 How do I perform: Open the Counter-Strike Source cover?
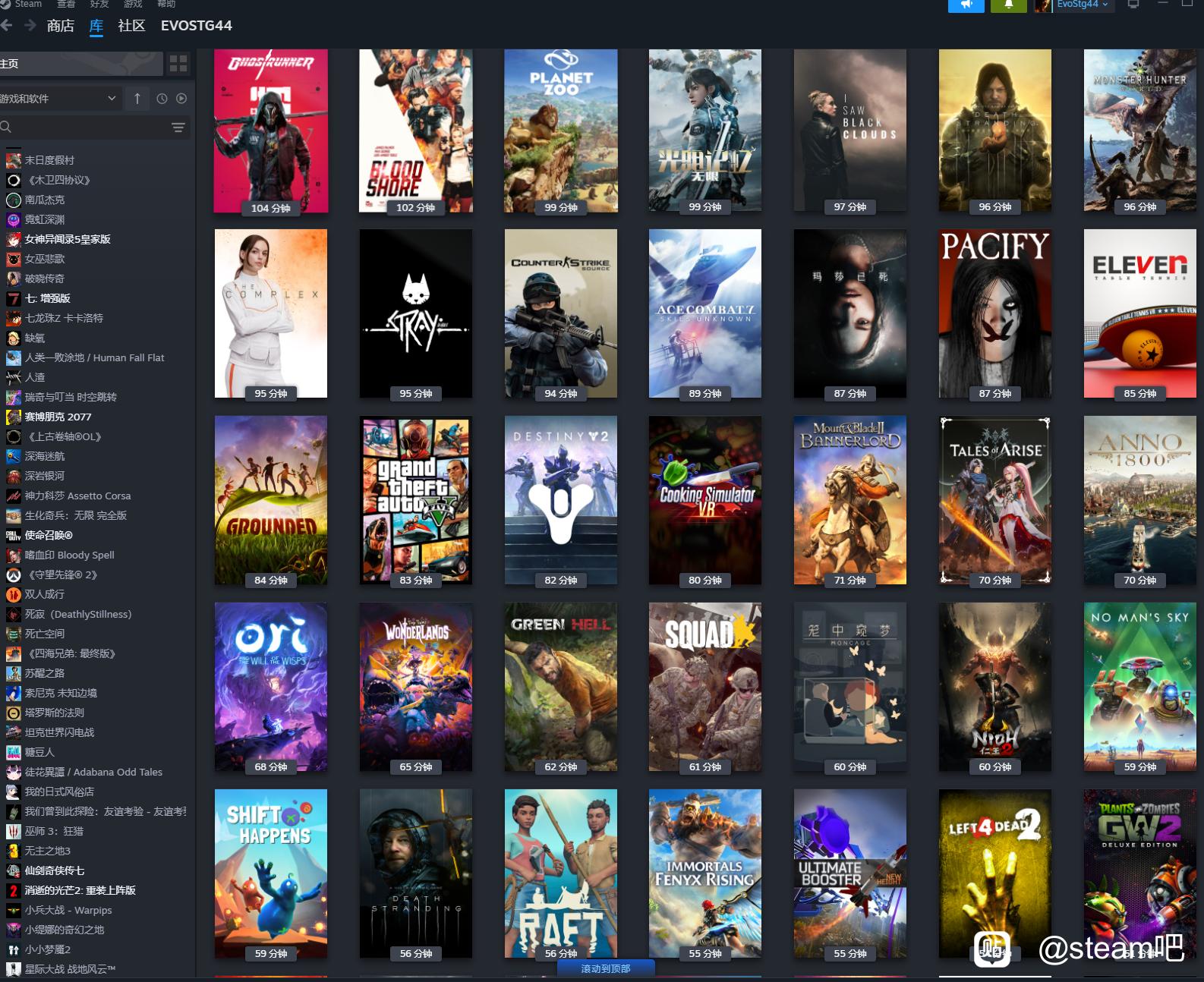coord(561,313)
